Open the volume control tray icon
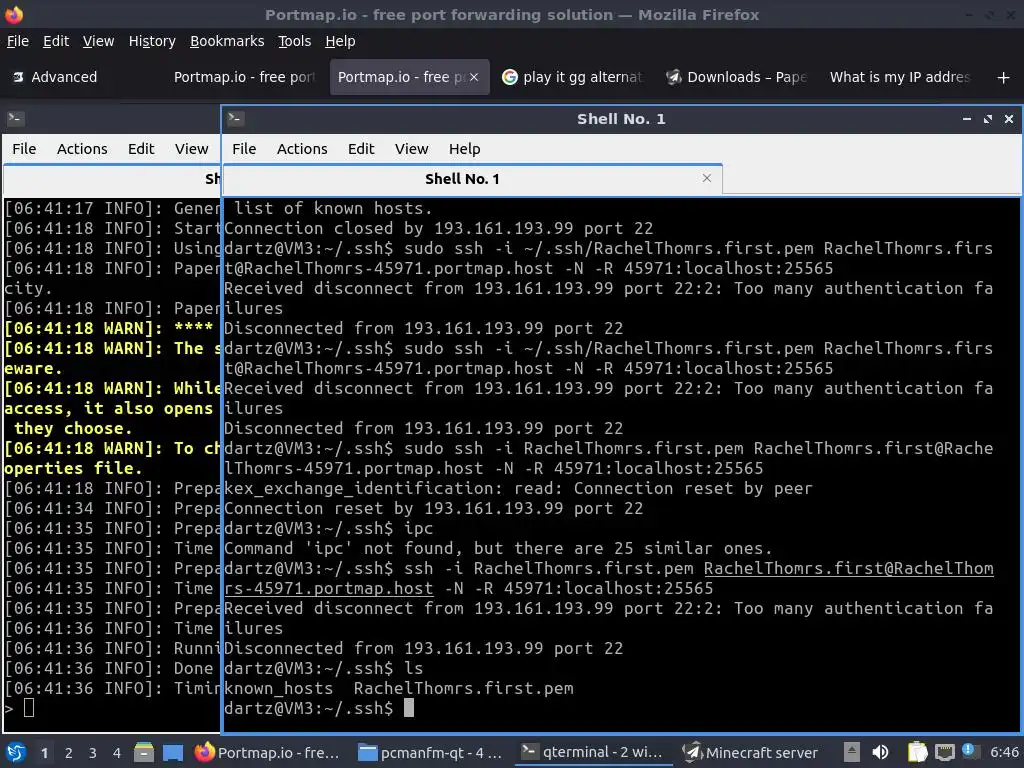 [x=880, y=752]
